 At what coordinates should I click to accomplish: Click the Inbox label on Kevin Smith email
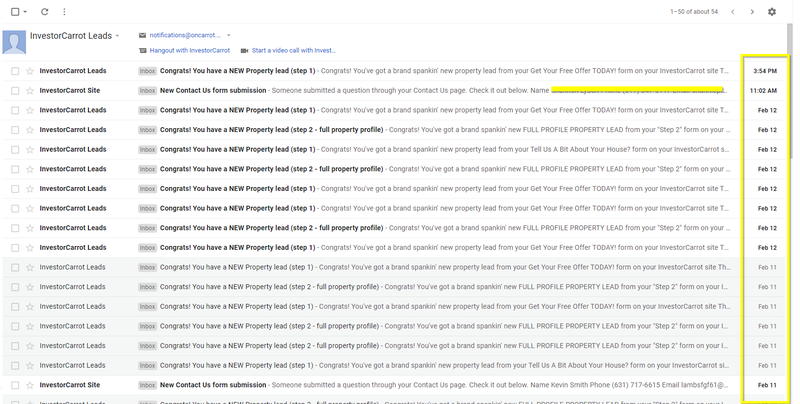pyautogui.click(x=147, y=385)
